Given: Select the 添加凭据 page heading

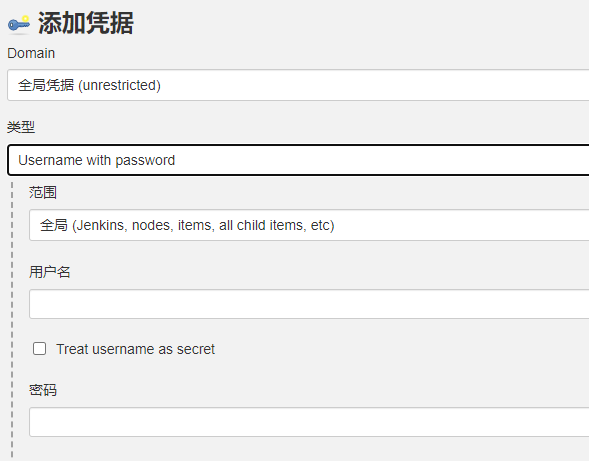Looking at the screenshot, I should [86, 23].
